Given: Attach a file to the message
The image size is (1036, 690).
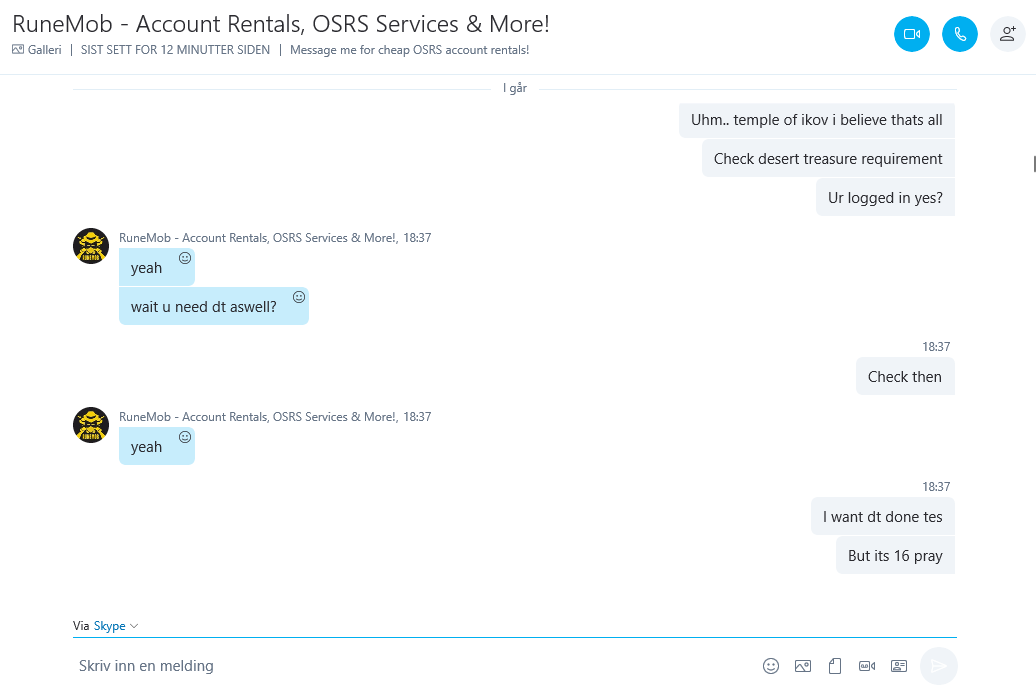Looking at the screenshot, I should pos(834,666).
